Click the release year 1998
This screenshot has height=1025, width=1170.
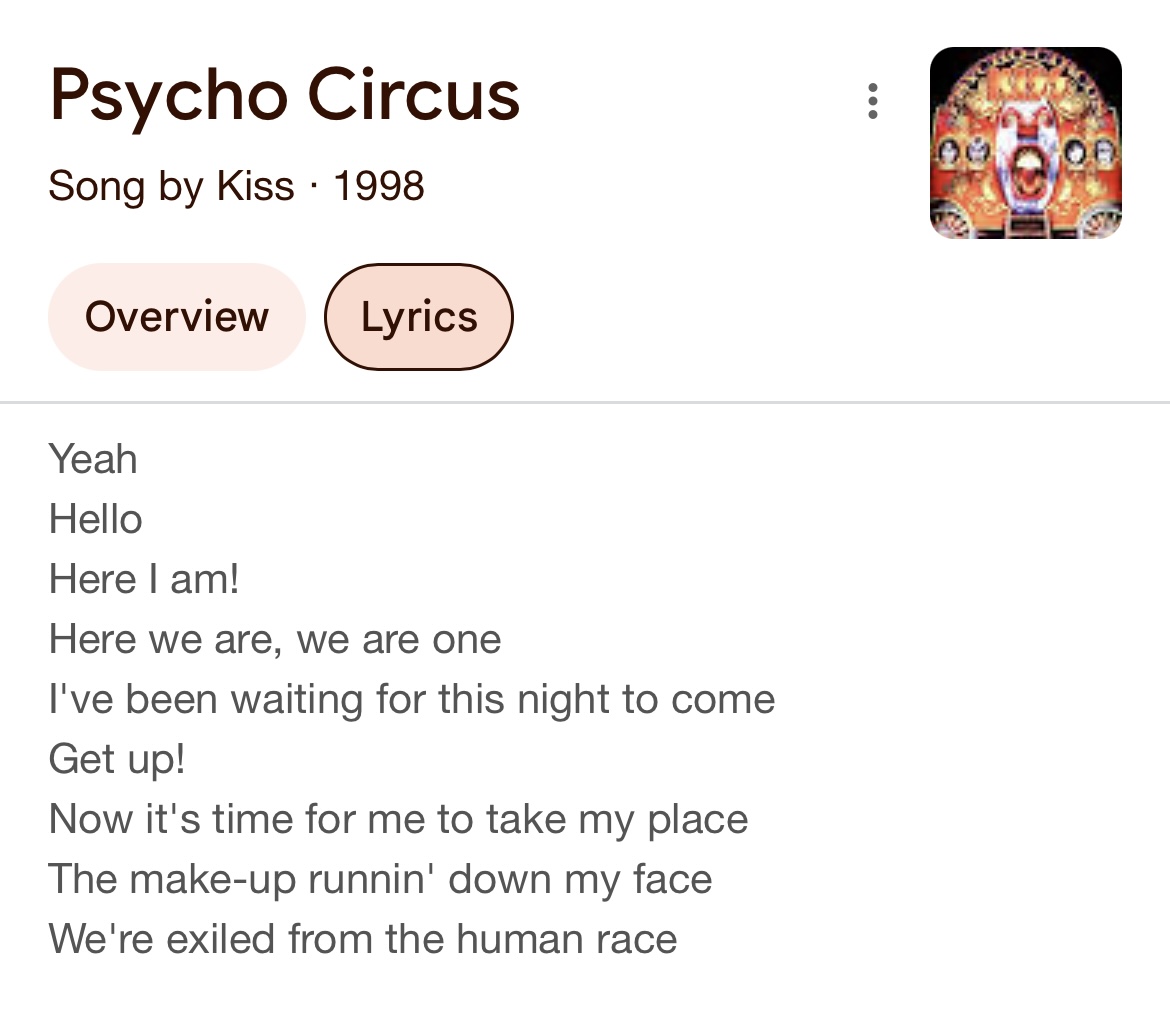[379, 186]
